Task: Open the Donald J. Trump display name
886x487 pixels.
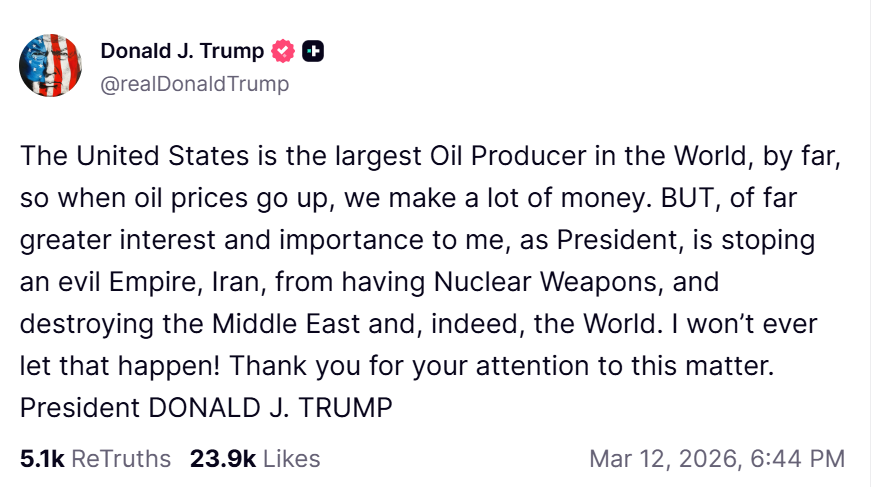Action: point(182,51)
